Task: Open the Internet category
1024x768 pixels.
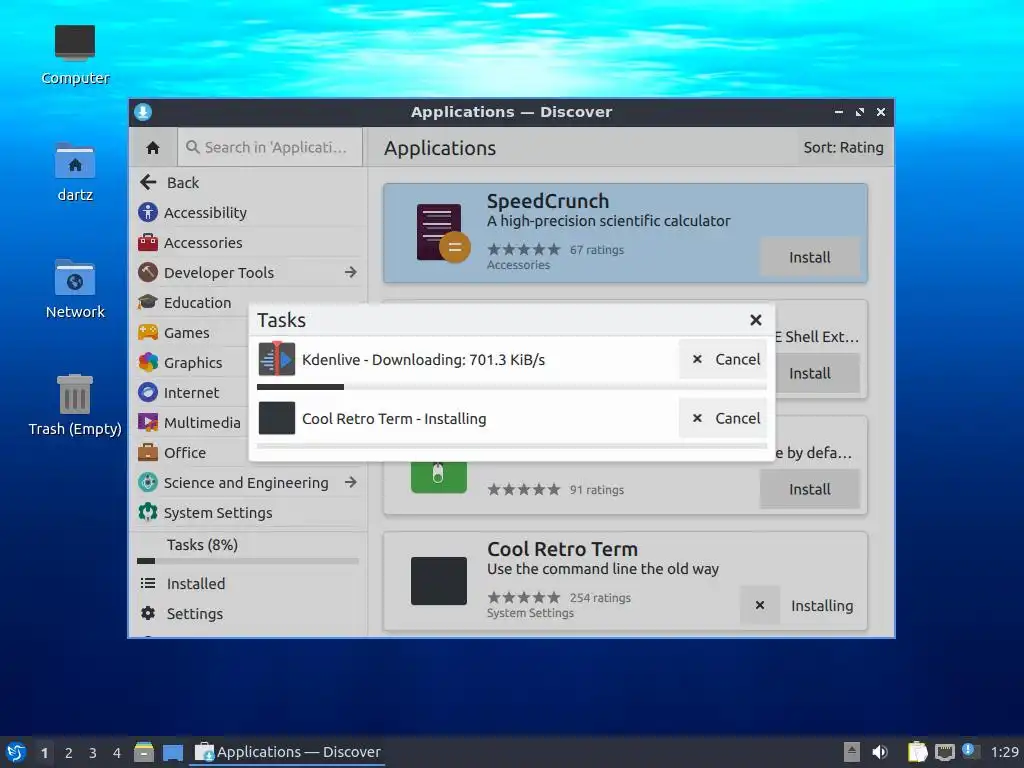Action: pos(191,392)
